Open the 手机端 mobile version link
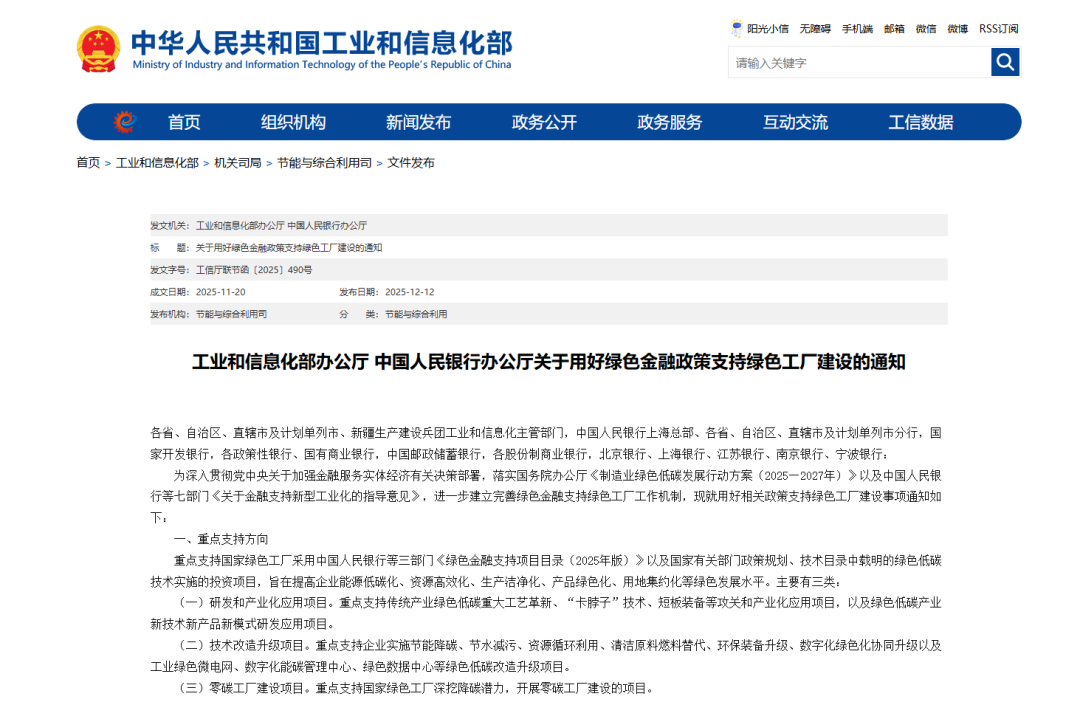Screen dimensions: 1080x702 pyautogui.click(x=857, y=29)
